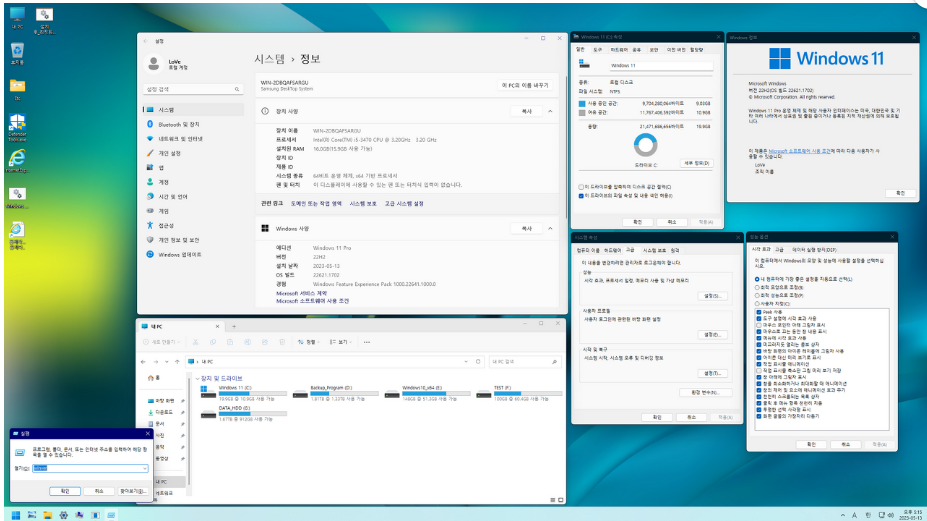Open Microsoft software license terms link in winver
Viewport: 927px width, 521px height.
(799, 151)
